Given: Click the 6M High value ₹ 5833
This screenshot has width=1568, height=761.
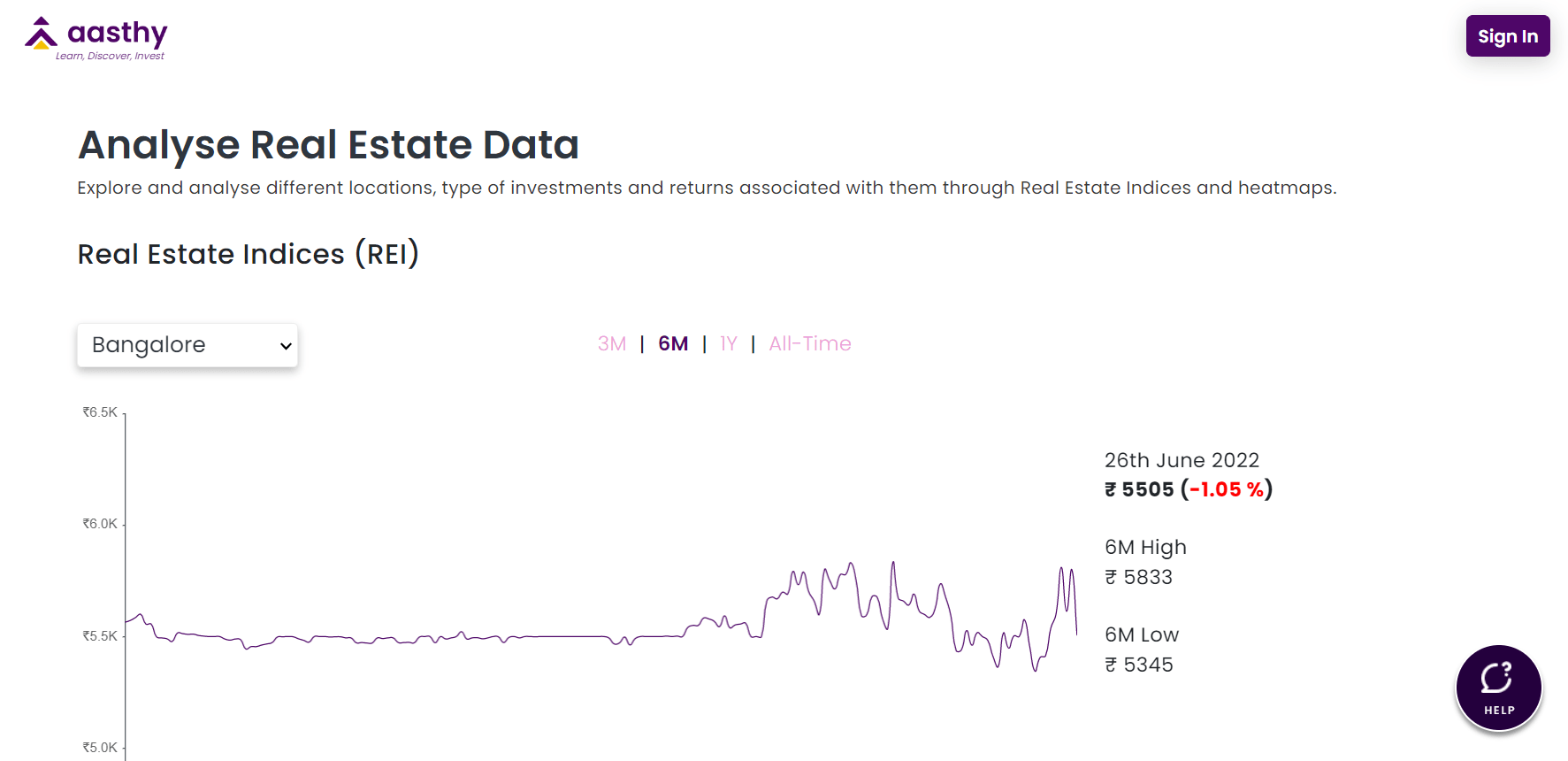Looking at the screenshot, I should 1138,577.
